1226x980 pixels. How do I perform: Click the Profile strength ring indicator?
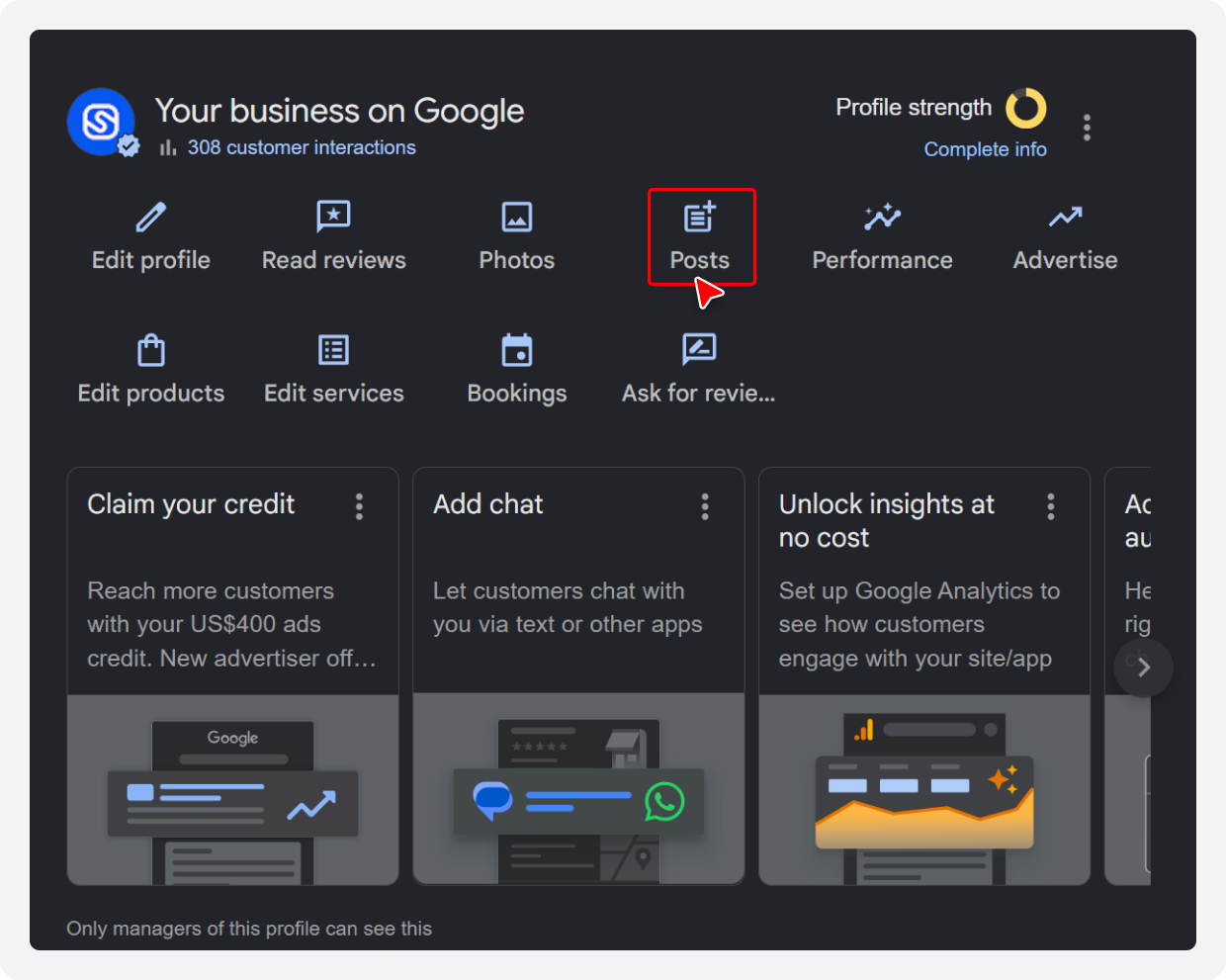(1026, 108)
